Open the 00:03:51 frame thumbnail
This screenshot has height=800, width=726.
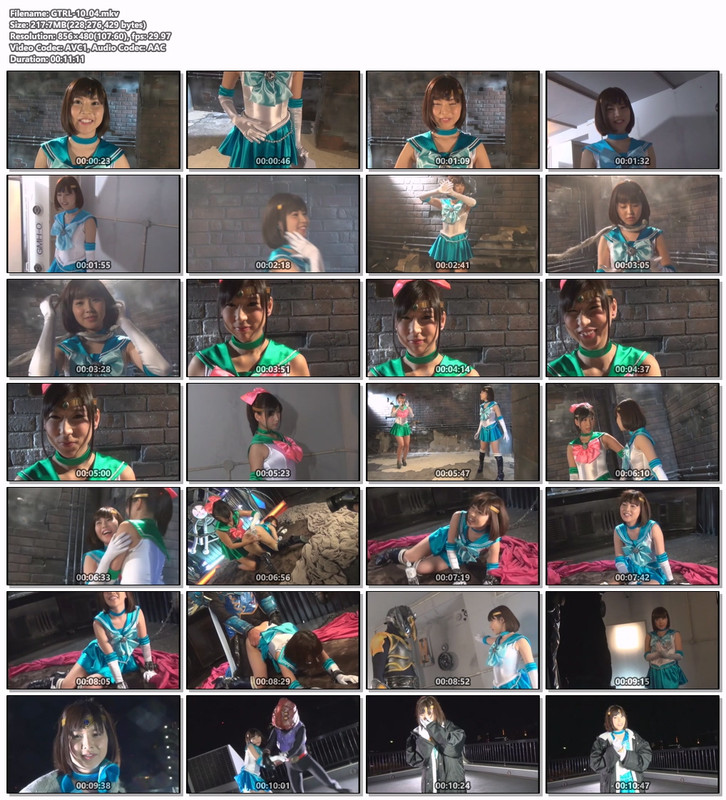click(x=273, y=328)
